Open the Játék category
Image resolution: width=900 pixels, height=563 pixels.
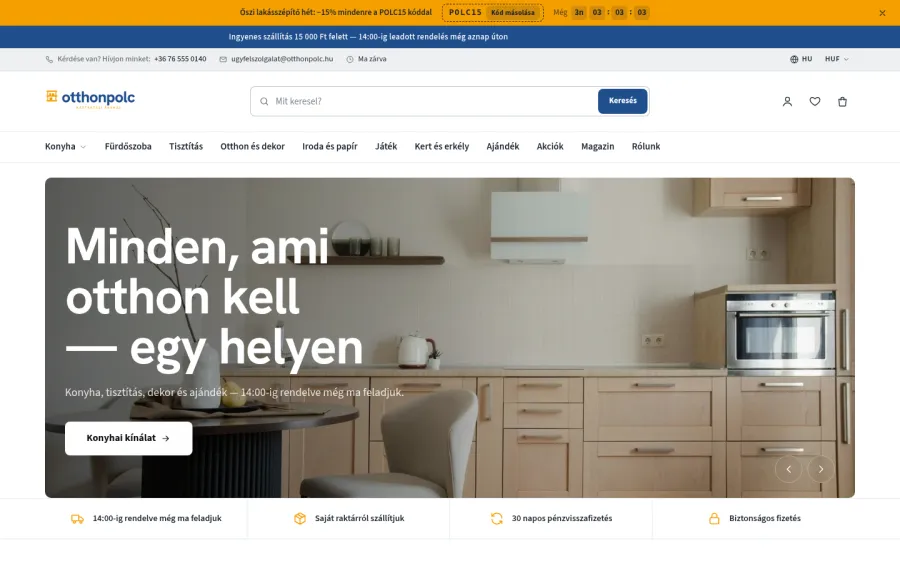pos(386,146)
